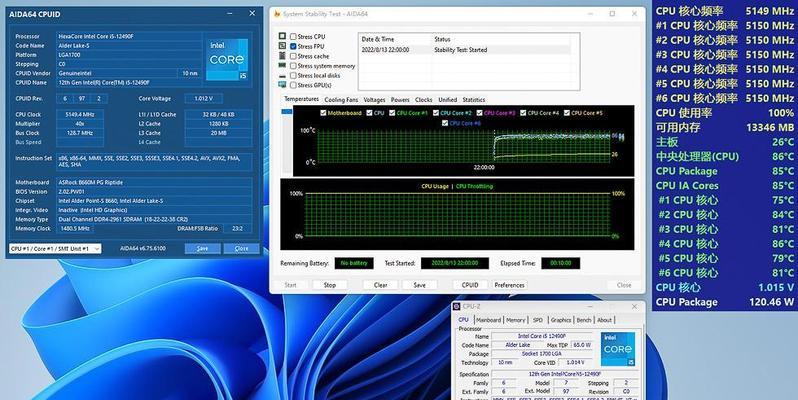Open the Bench tab in CPU-Z

point(584,320)
